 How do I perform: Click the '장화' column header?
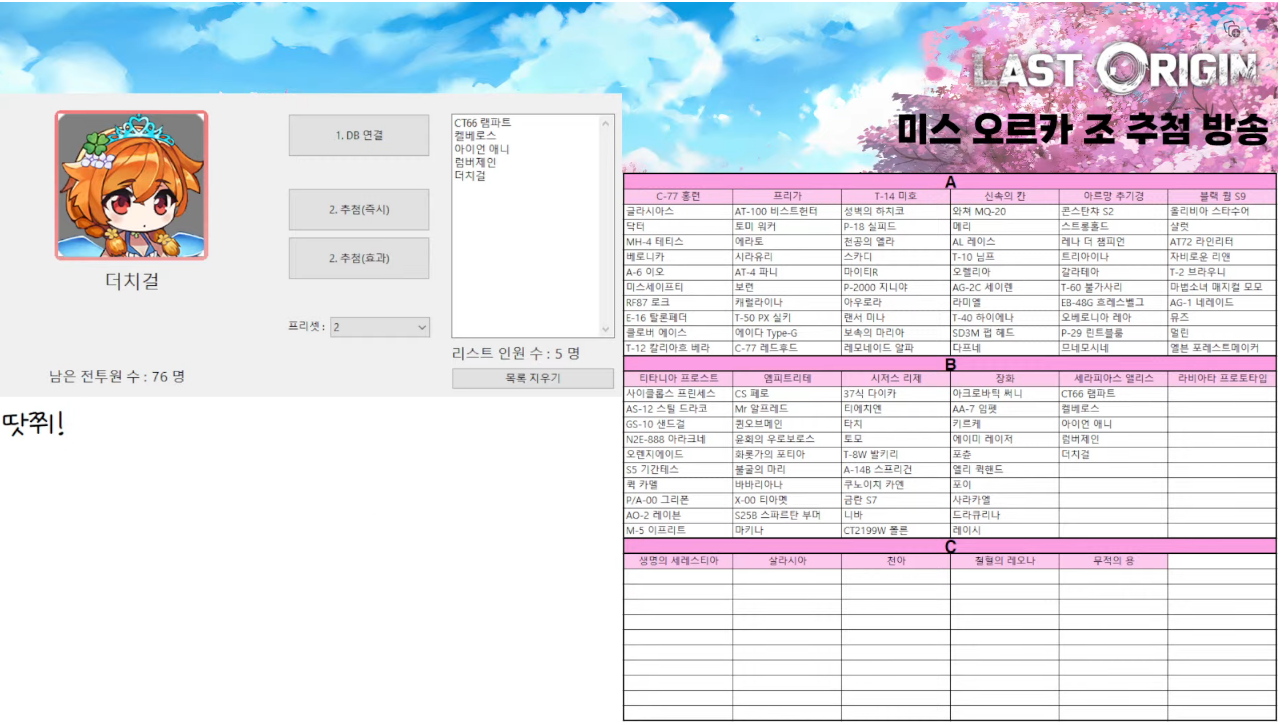1005,378
